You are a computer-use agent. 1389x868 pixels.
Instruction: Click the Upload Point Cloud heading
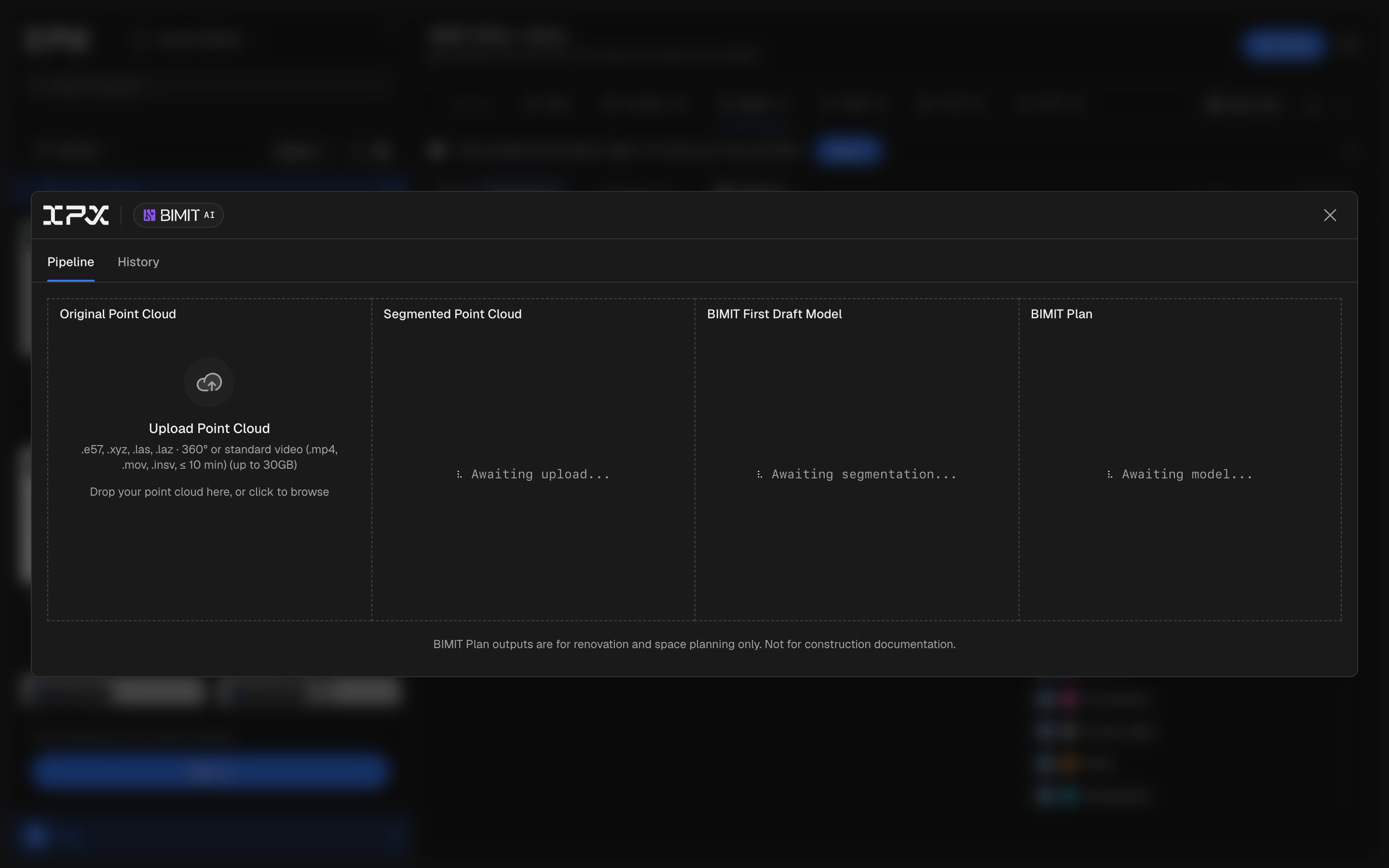coord(209,428)
